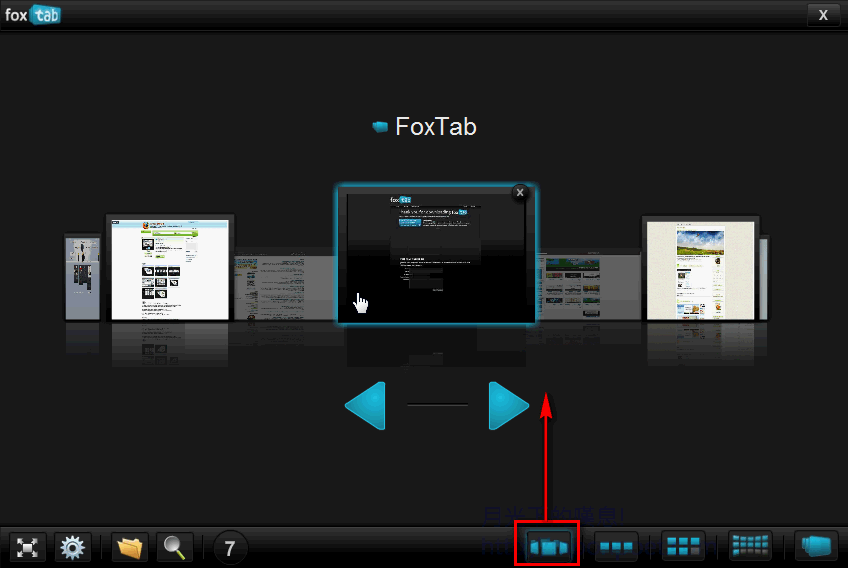Screen dimensions: 848x568
Task: Select the white page thumbnail left of center
Action: pos(169,267)
